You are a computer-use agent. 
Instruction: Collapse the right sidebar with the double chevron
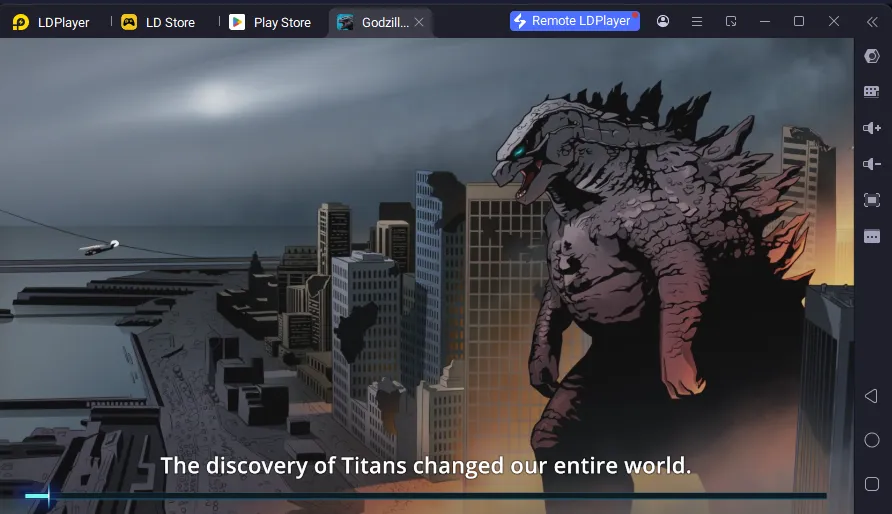click(872, 21)
